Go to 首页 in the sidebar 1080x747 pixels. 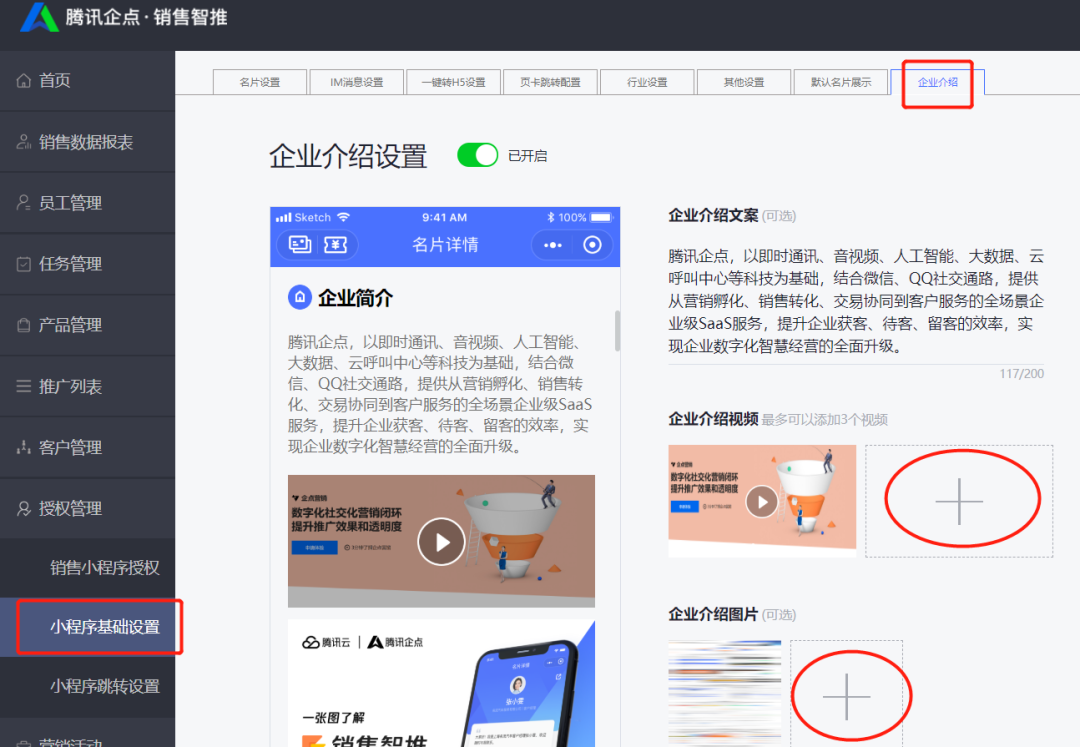(87, 81)
